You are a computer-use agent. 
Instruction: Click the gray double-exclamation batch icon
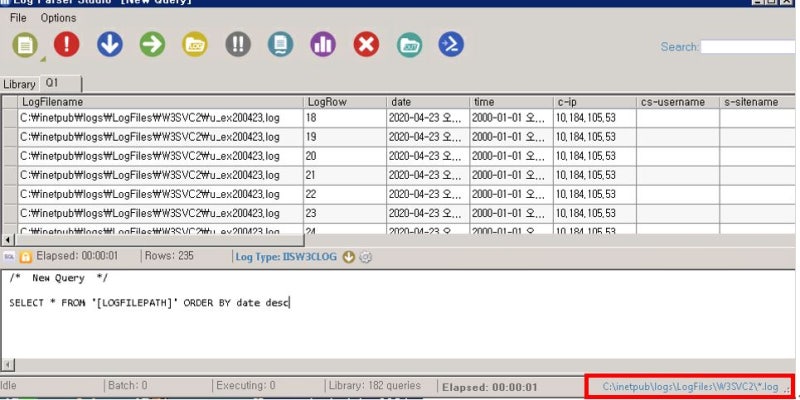pyautogui.click(x=238, y=44)
